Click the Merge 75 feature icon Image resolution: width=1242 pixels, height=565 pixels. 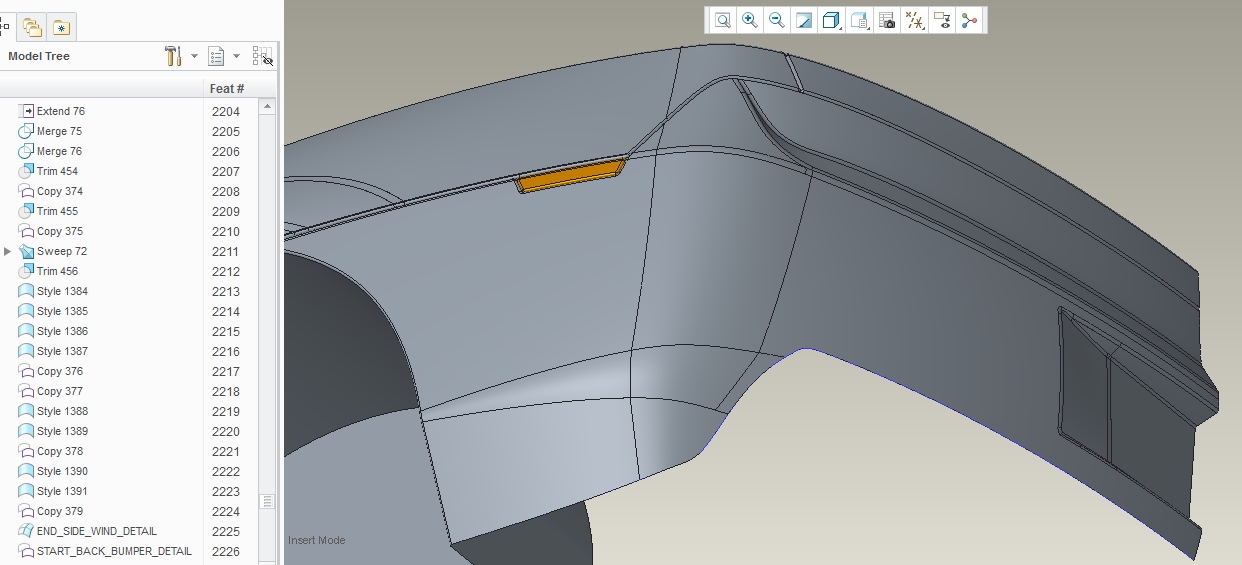pos(26,131)
